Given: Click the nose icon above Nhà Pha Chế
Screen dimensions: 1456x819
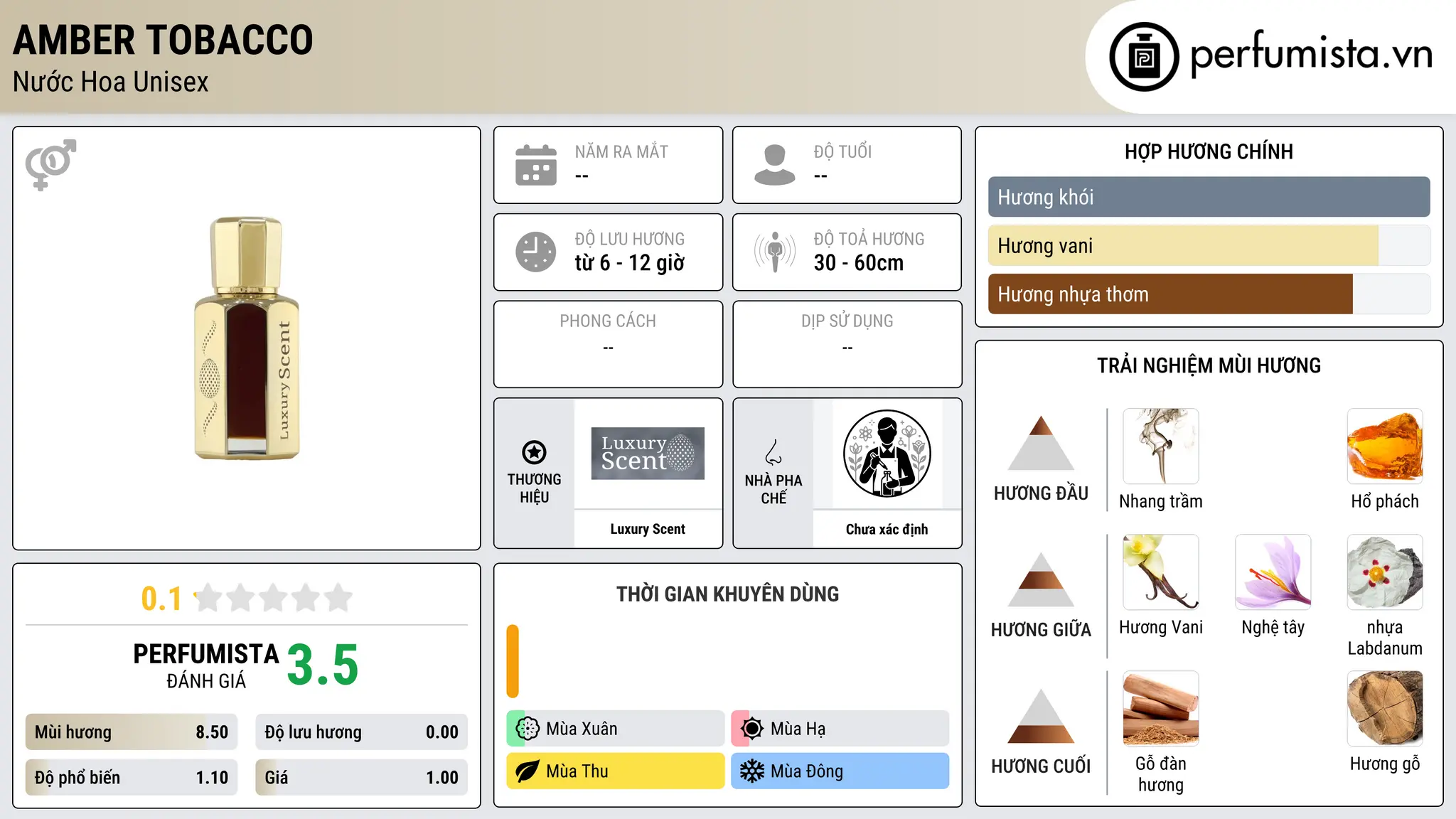Looking at the screenshot, I should pyautogui.click(x=773, y=452).
